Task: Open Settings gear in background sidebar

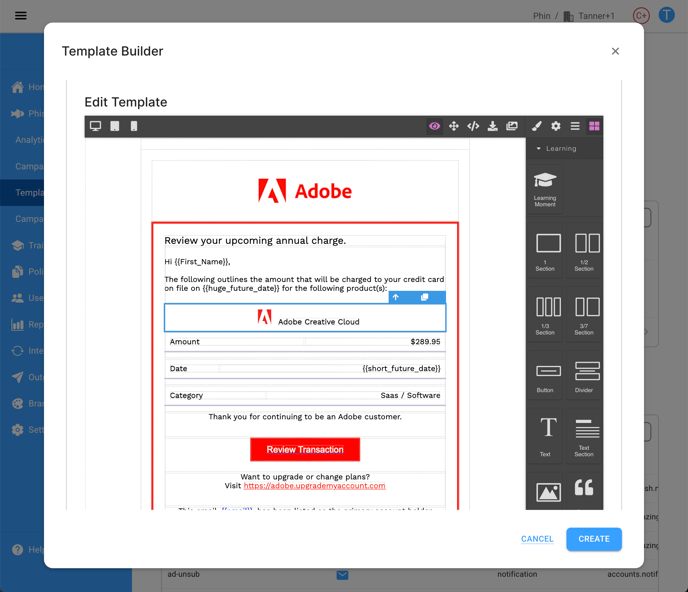Action: [27, 430]
